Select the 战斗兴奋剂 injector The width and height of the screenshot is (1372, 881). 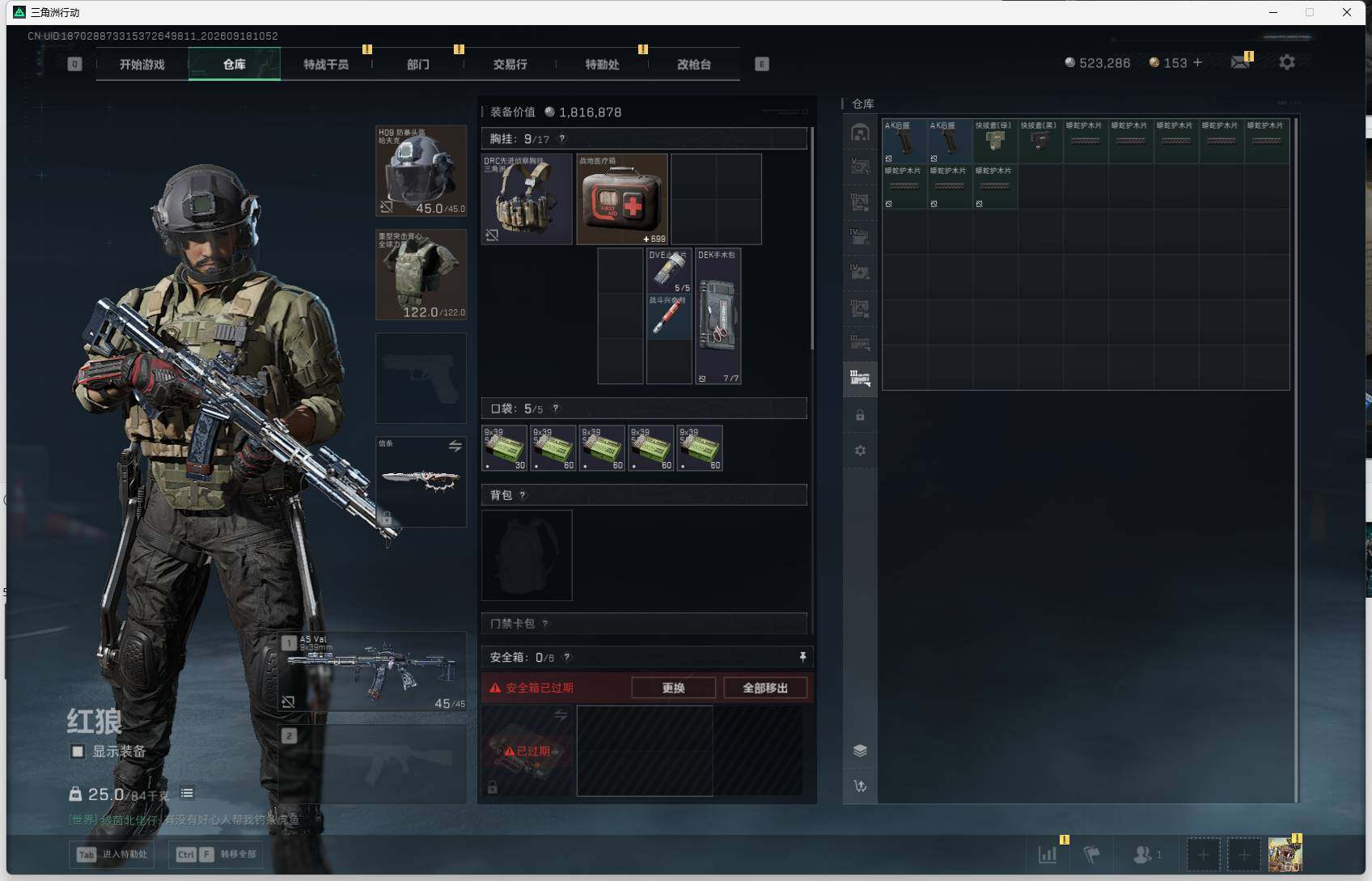[x=669, y=316]
